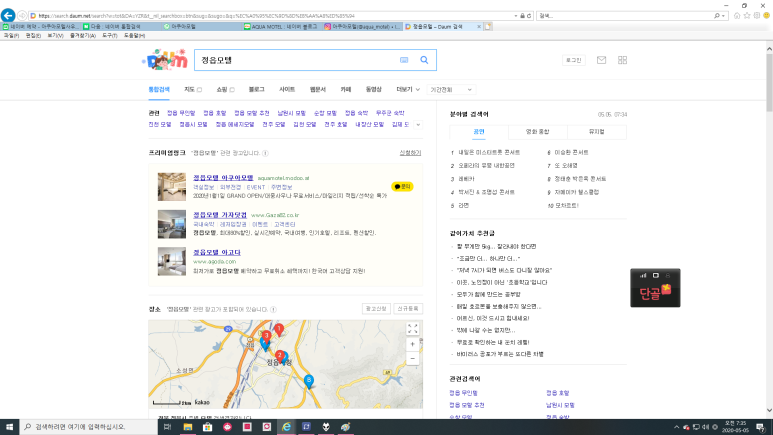Click the yellow 문의 talk badge

[402, 186]
